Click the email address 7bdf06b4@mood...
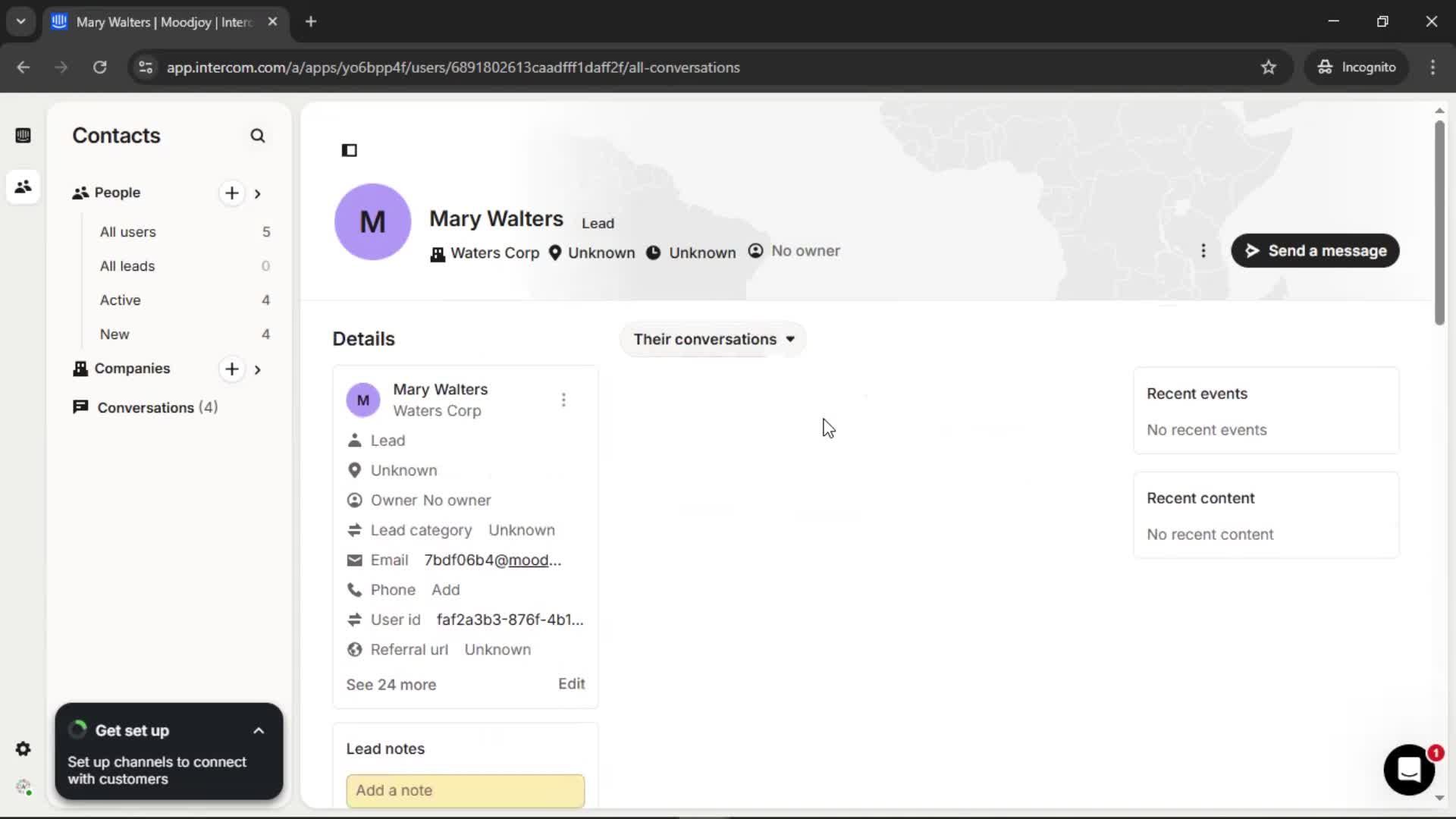This screenshot has height=819, width=1456. pos(493,560)
